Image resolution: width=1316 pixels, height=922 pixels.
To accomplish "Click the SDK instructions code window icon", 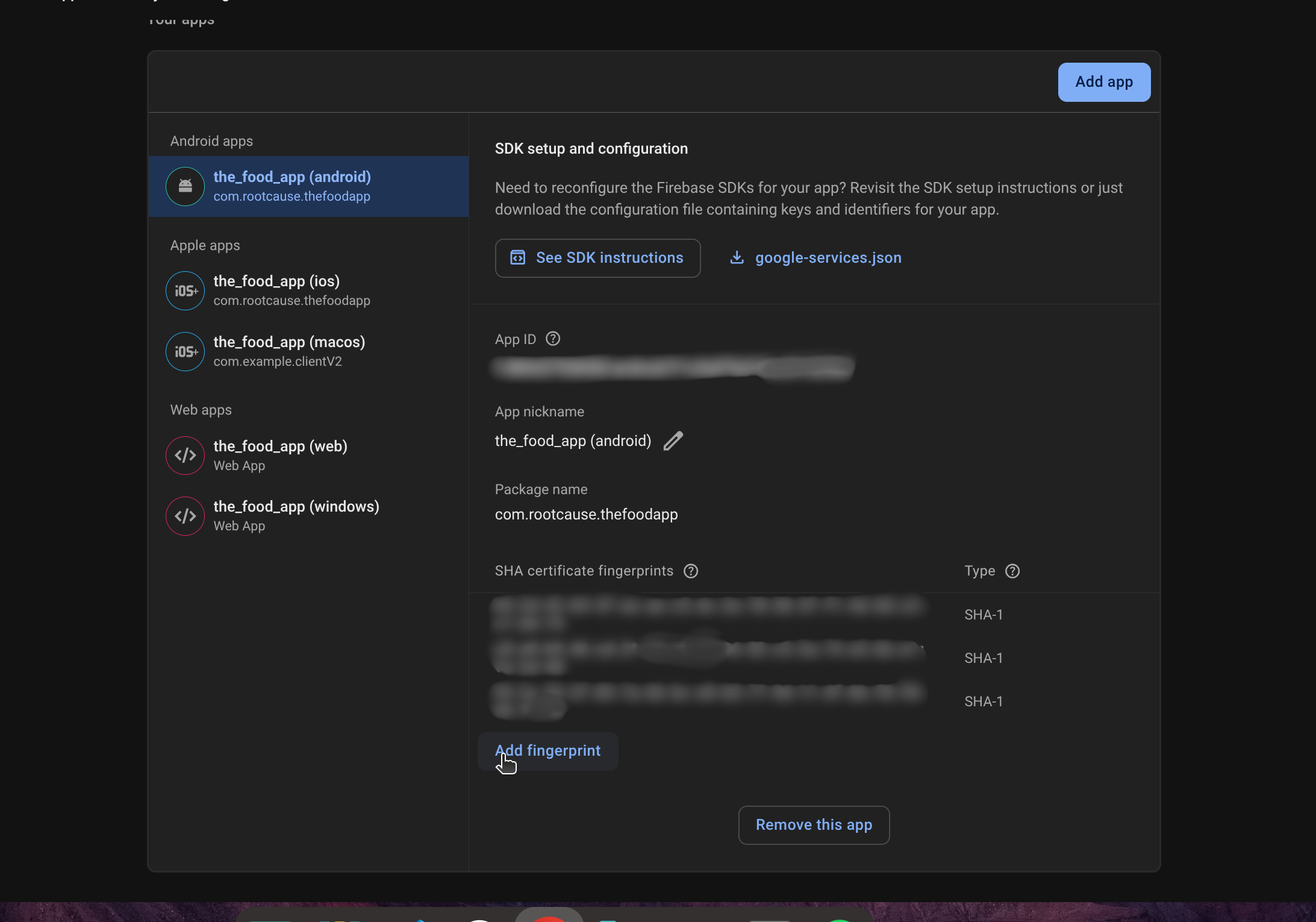I will 517,258.
